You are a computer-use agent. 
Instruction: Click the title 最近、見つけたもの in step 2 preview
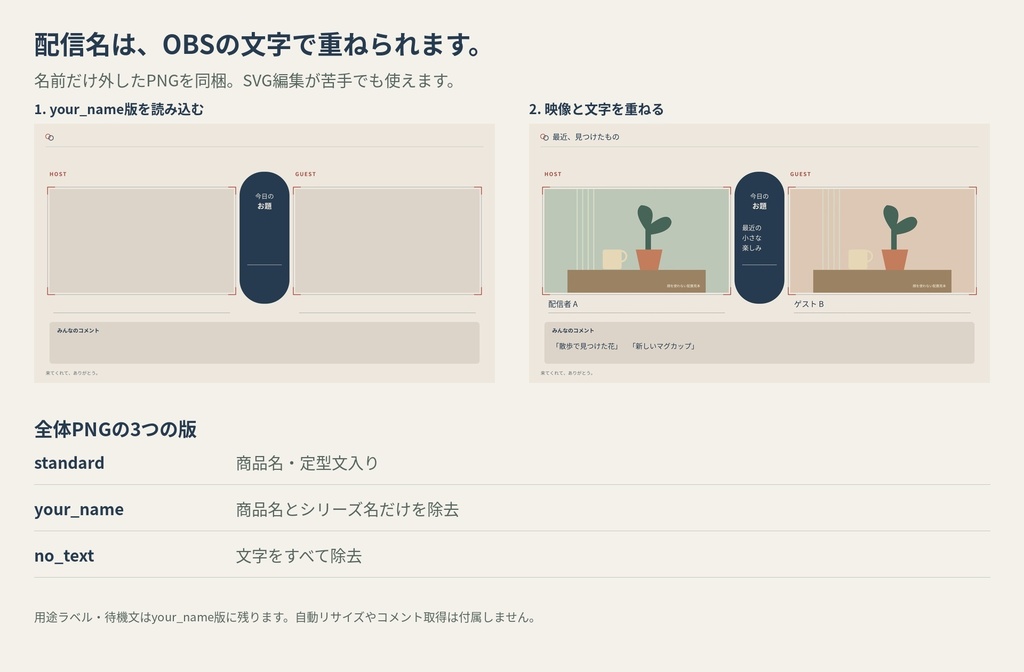pyautogui.click(x=586, y=137)
